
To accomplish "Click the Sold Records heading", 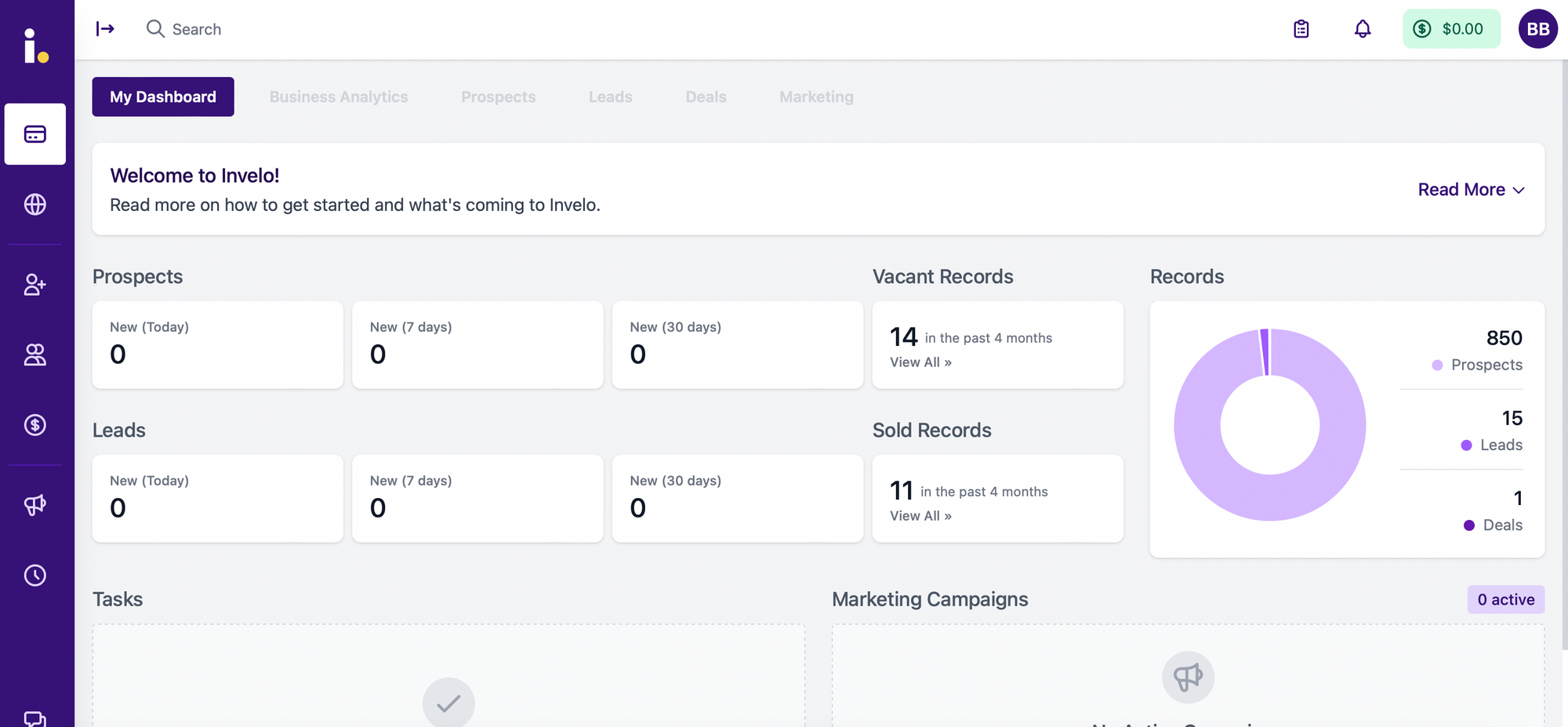I will (x=932, y=431).
